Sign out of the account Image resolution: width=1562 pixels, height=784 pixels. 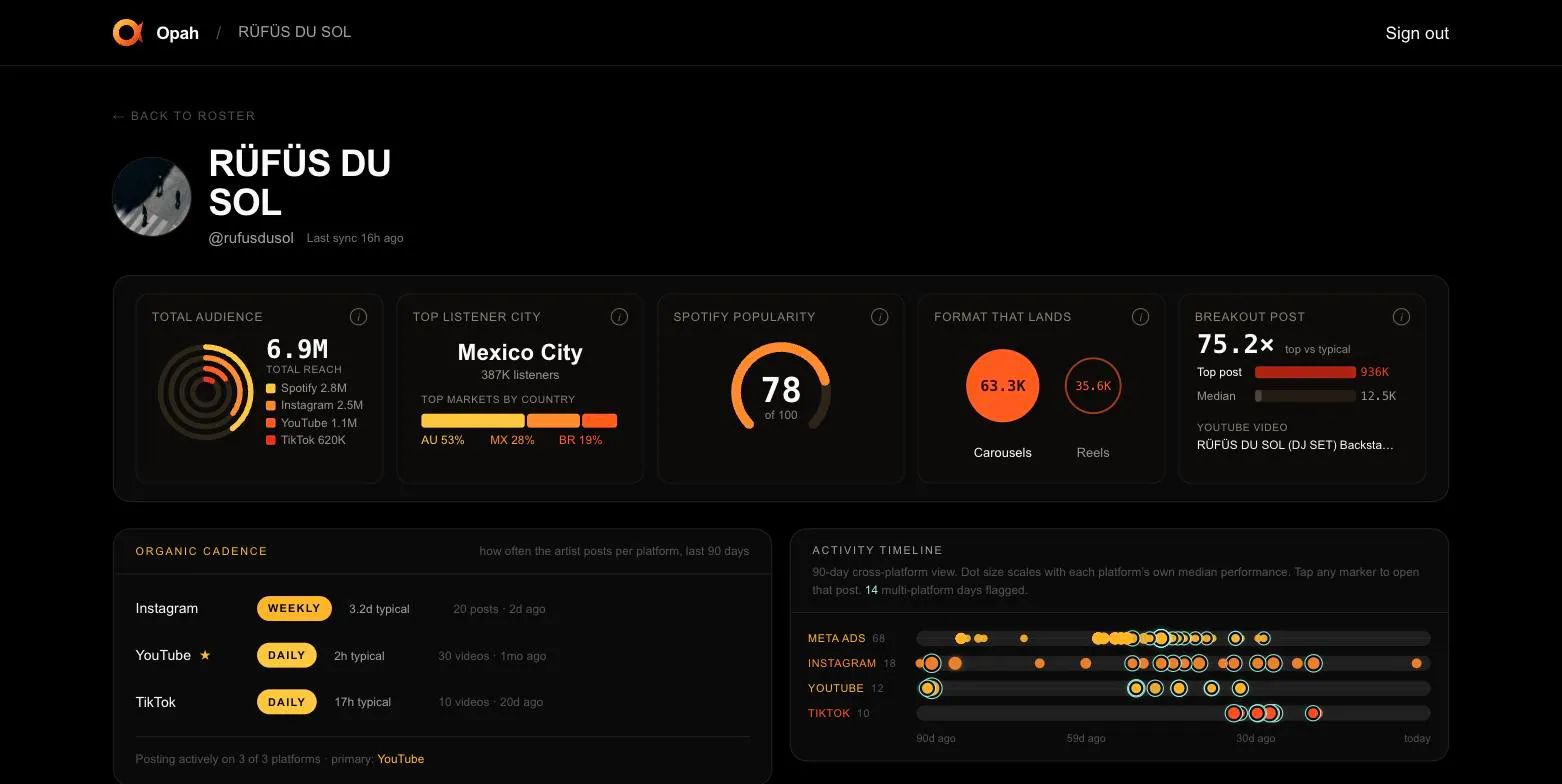[1417, 33]
